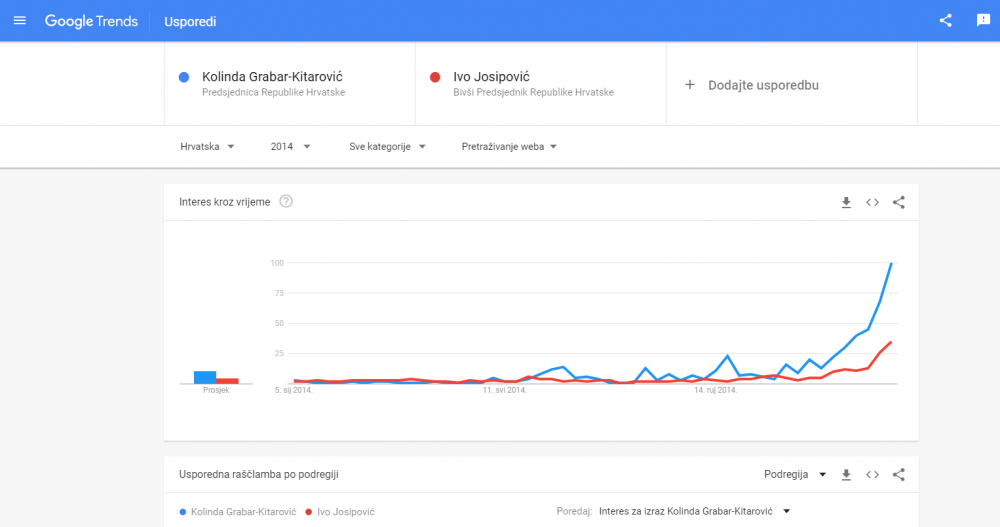The image size is (1000, 527).
Task: Share the Interes kroz vrijeme chart
Action: coord(899,203)
